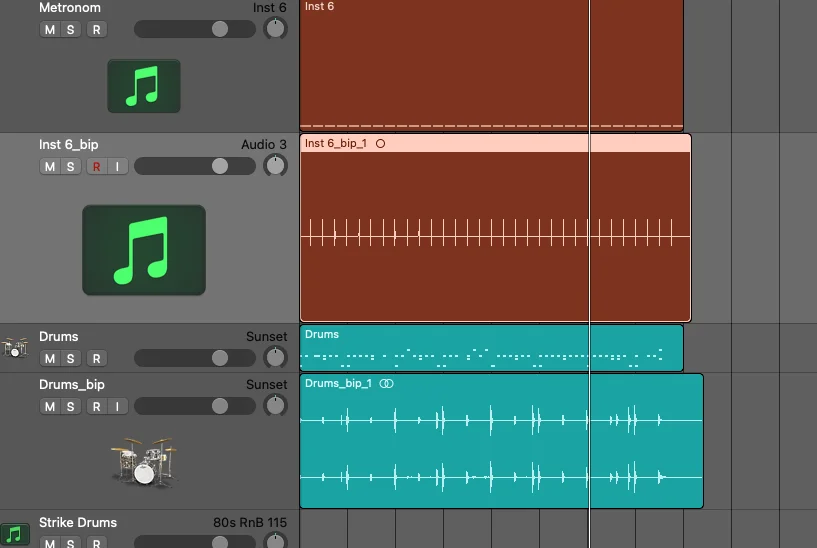Click the Drums track name
Viewport: 817px width, 548px height.
coord(58,337)
